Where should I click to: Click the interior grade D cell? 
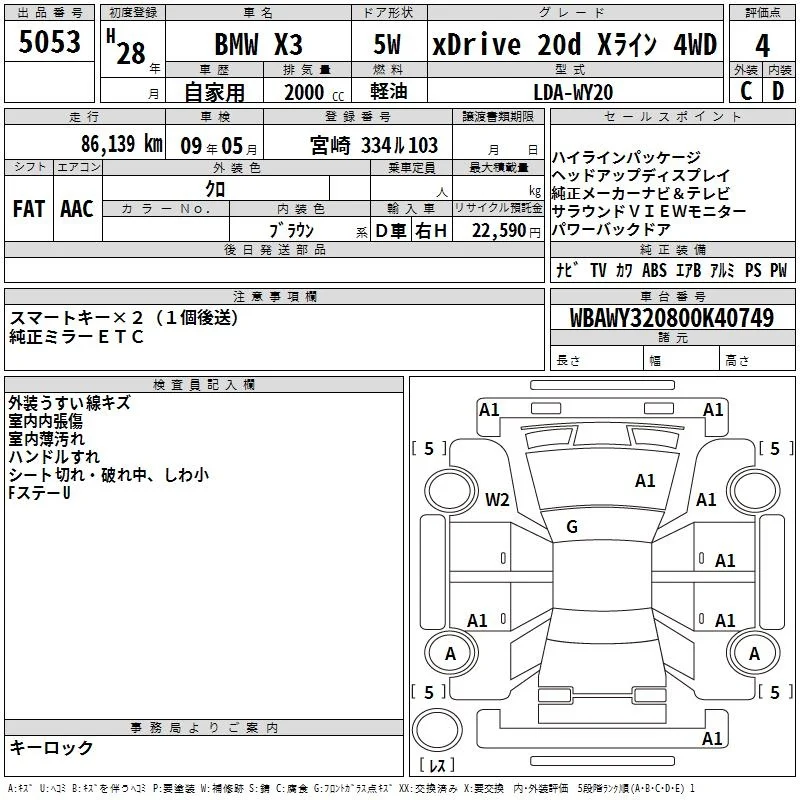coord(779,91)
